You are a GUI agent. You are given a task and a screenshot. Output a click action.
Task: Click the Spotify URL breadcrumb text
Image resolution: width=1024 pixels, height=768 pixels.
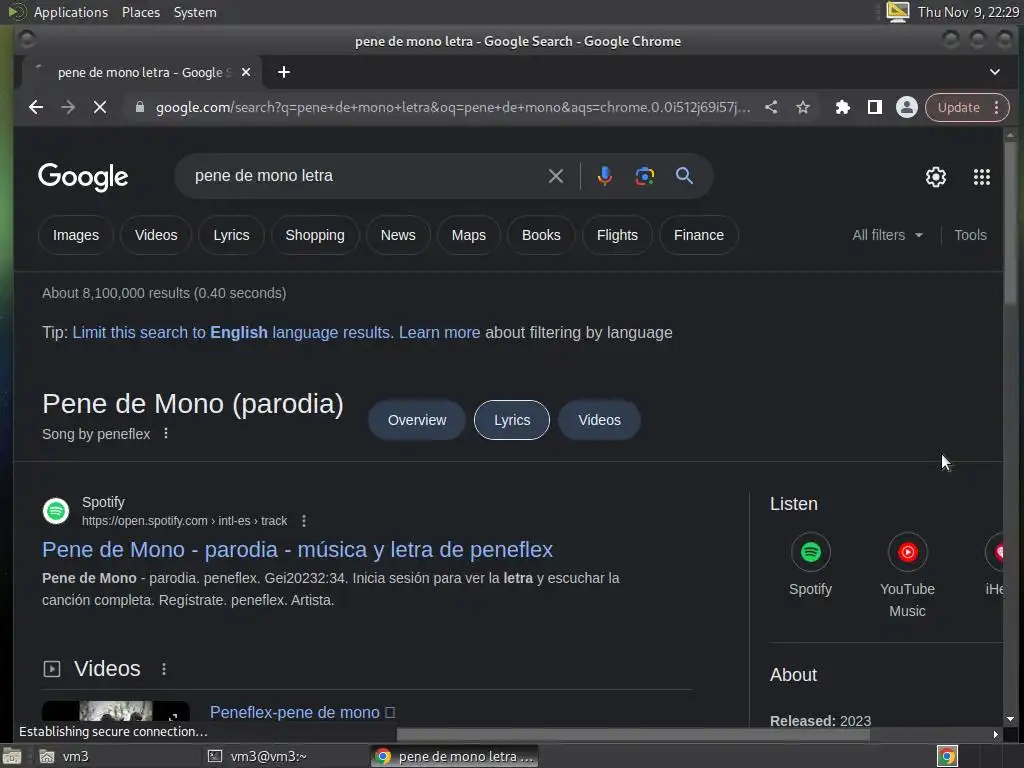pyautogui.click(x=184, y=520)
